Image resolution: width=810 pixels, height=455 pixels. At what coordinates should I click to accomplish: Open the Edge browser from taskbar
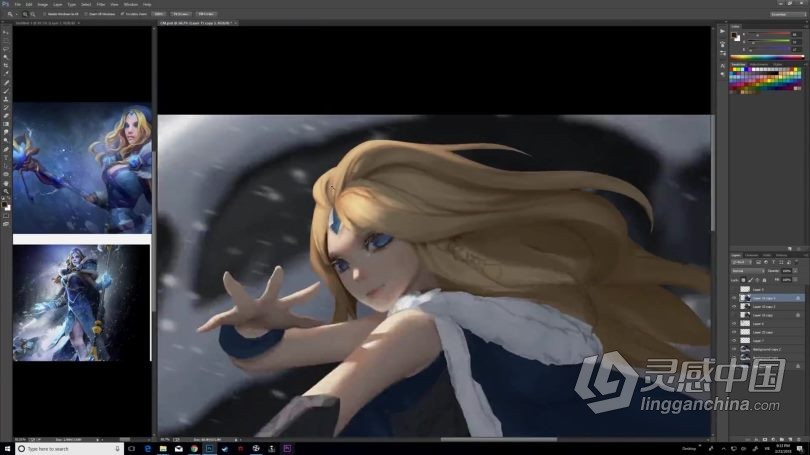click(148, 449)
